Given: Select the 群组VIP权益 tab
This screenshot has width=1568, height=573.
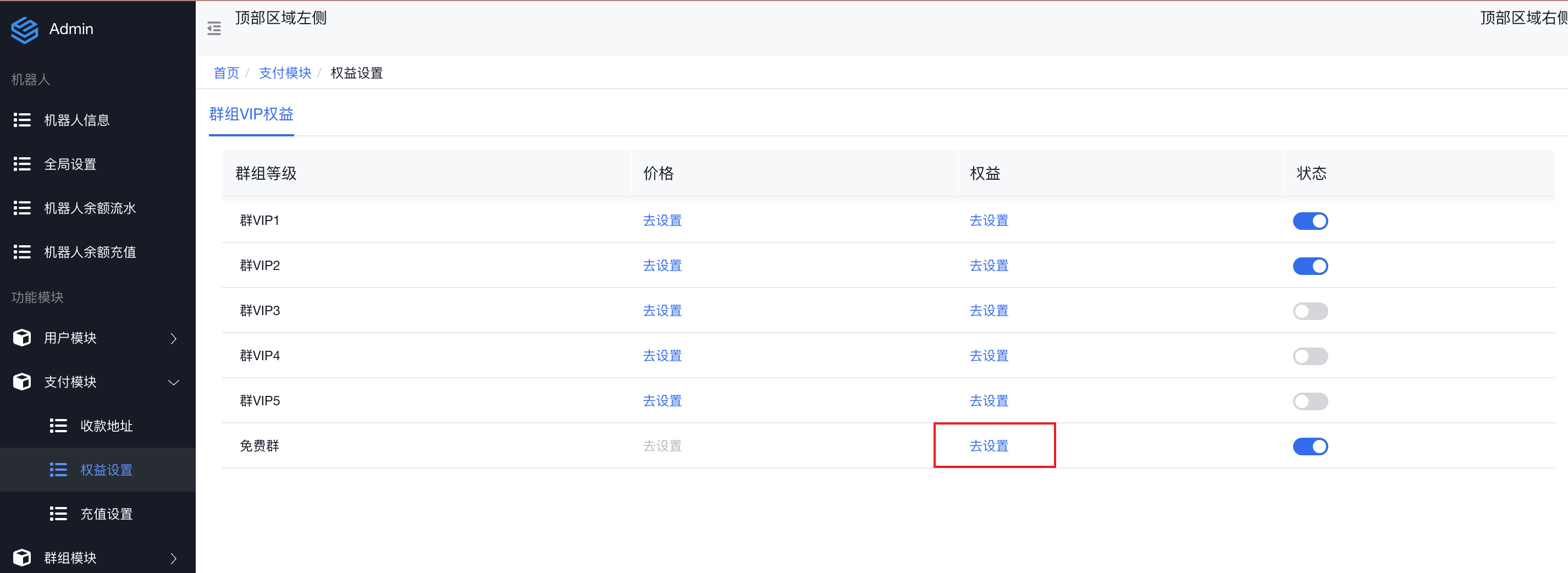Looking at the screenshot, I should 251,114.
